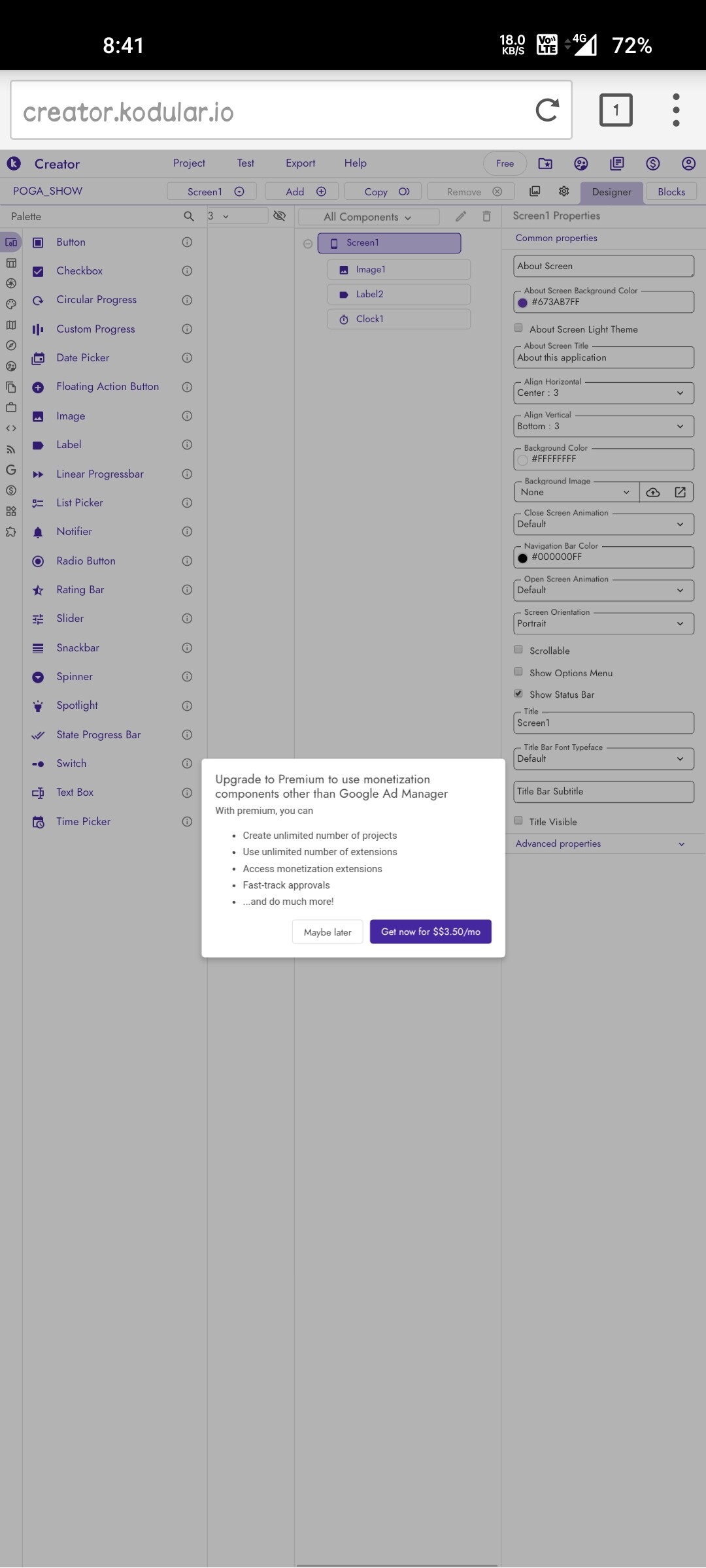
Task: Click the delete trash icon in components panel
Action: [486, 216]
